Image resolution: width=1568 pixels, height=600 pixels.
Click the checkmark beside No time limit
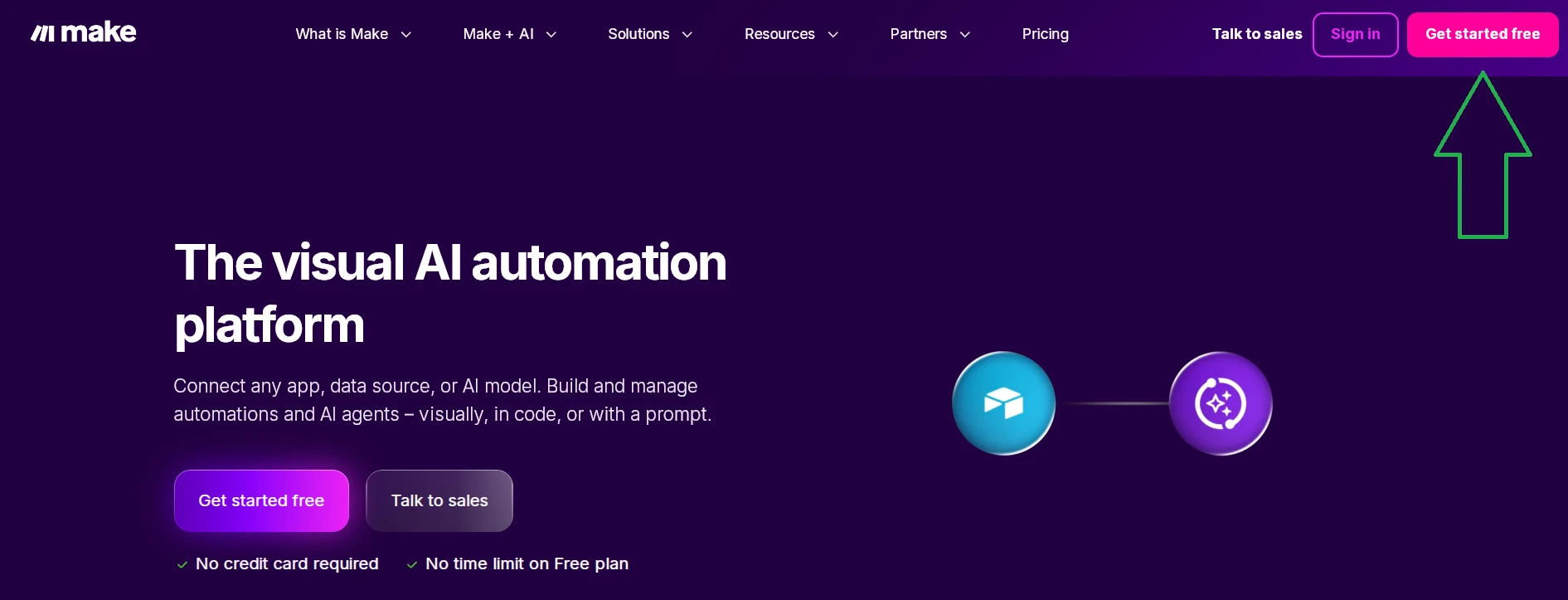(x=412, y=564)
